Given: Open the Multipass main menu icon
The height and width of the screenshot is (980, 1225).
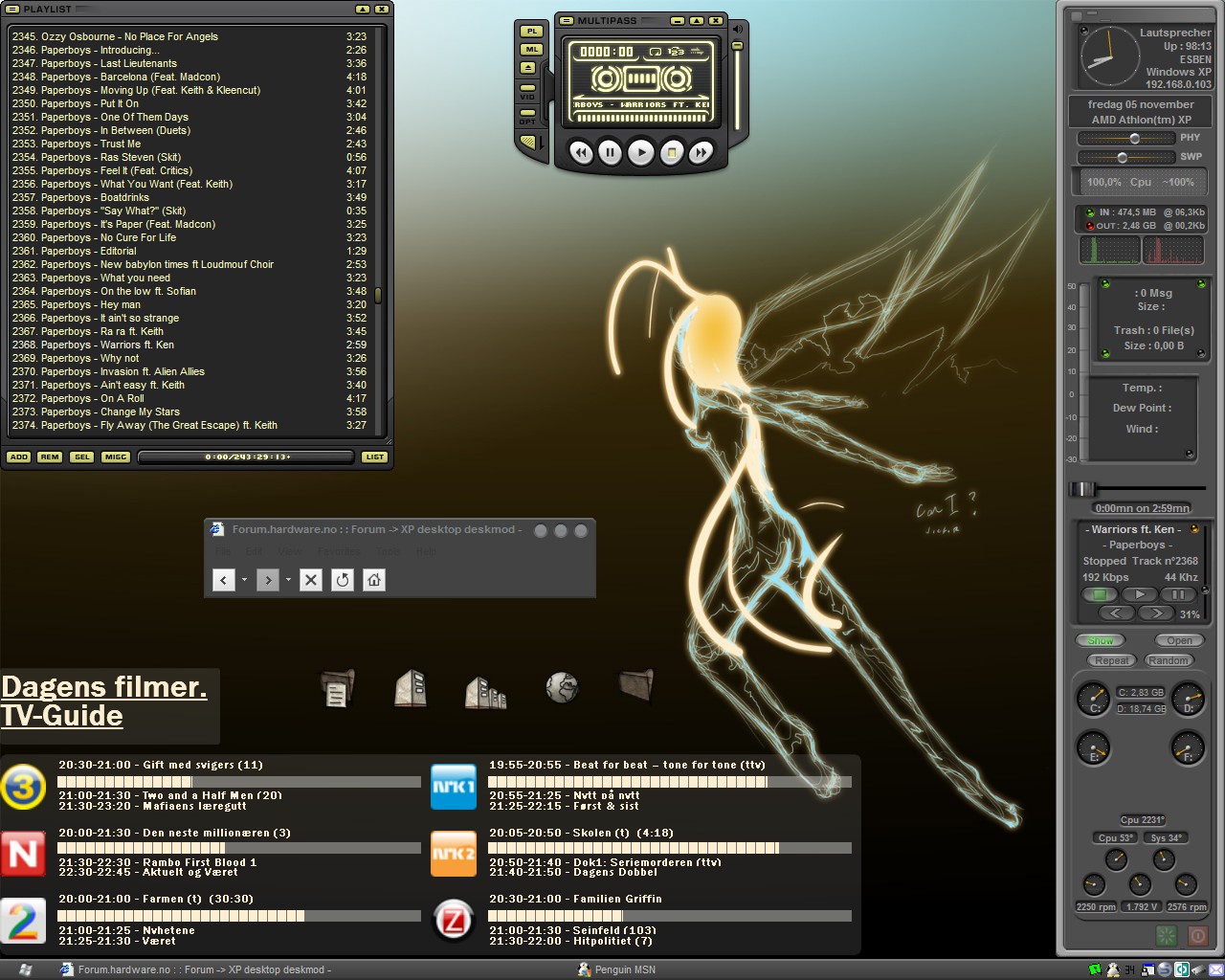Looking at the screenshot, I should tap(565, 20).
